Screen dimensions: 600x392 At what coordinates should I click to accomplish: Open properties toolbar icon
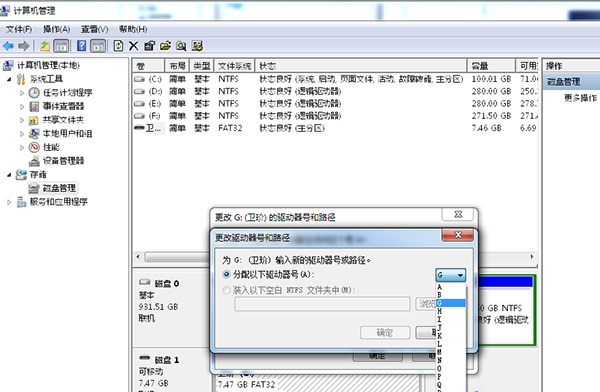click(149, 46)
